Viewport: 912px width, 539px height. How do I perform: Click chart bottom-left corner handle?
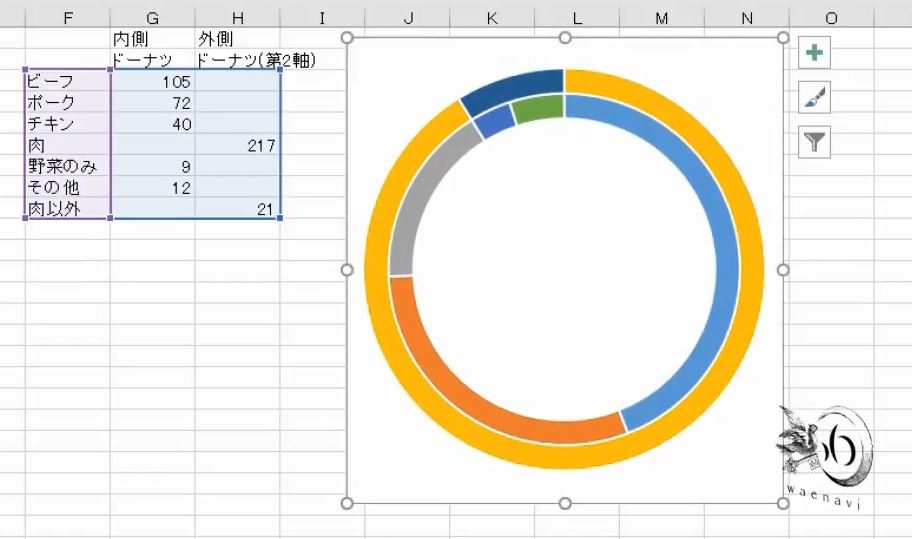347,503
